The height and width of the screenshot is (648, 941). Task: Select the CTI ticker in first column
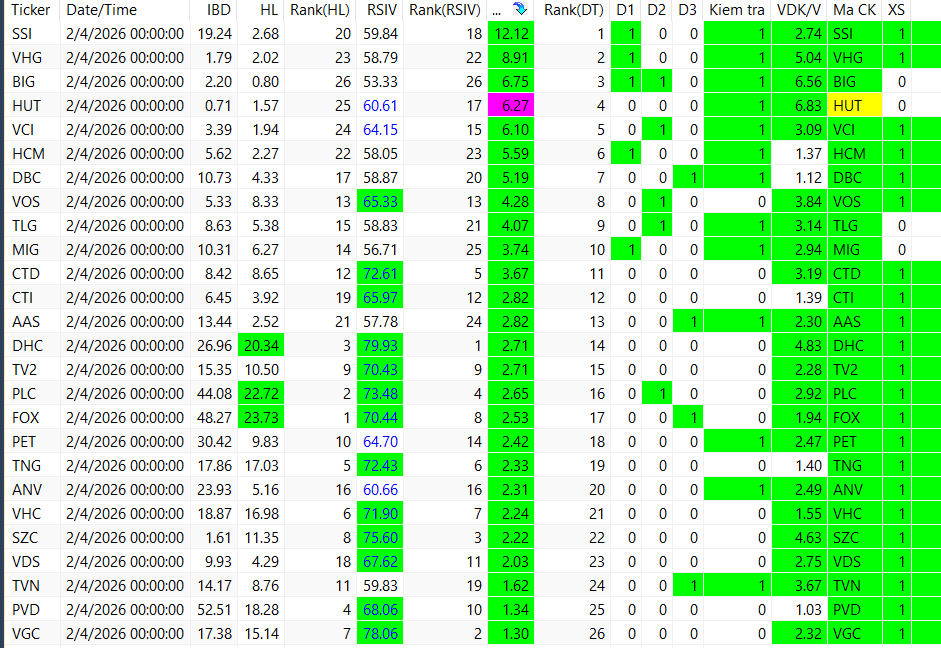point(23,298)
